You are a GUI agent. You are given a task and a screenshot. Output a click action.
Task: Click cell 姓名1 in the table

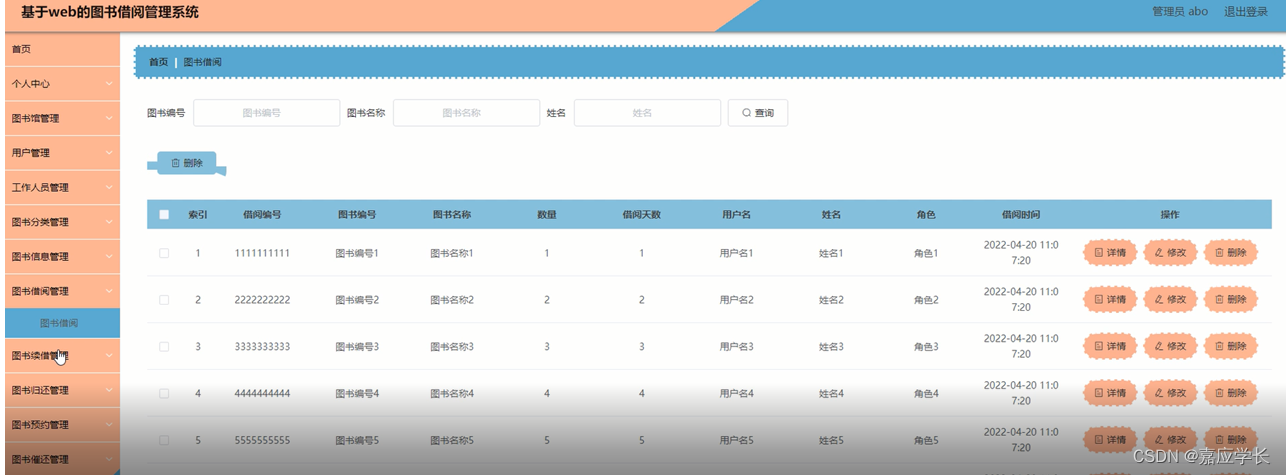[831, 253]
